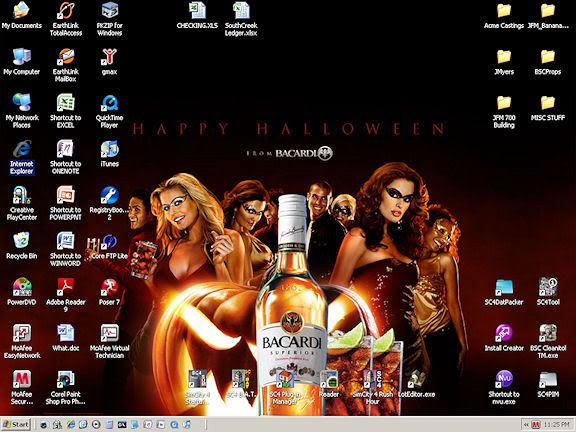Open the Acme Castings folder
The image size is (576, 432).
pyautogui.click(x=504, y=16)
